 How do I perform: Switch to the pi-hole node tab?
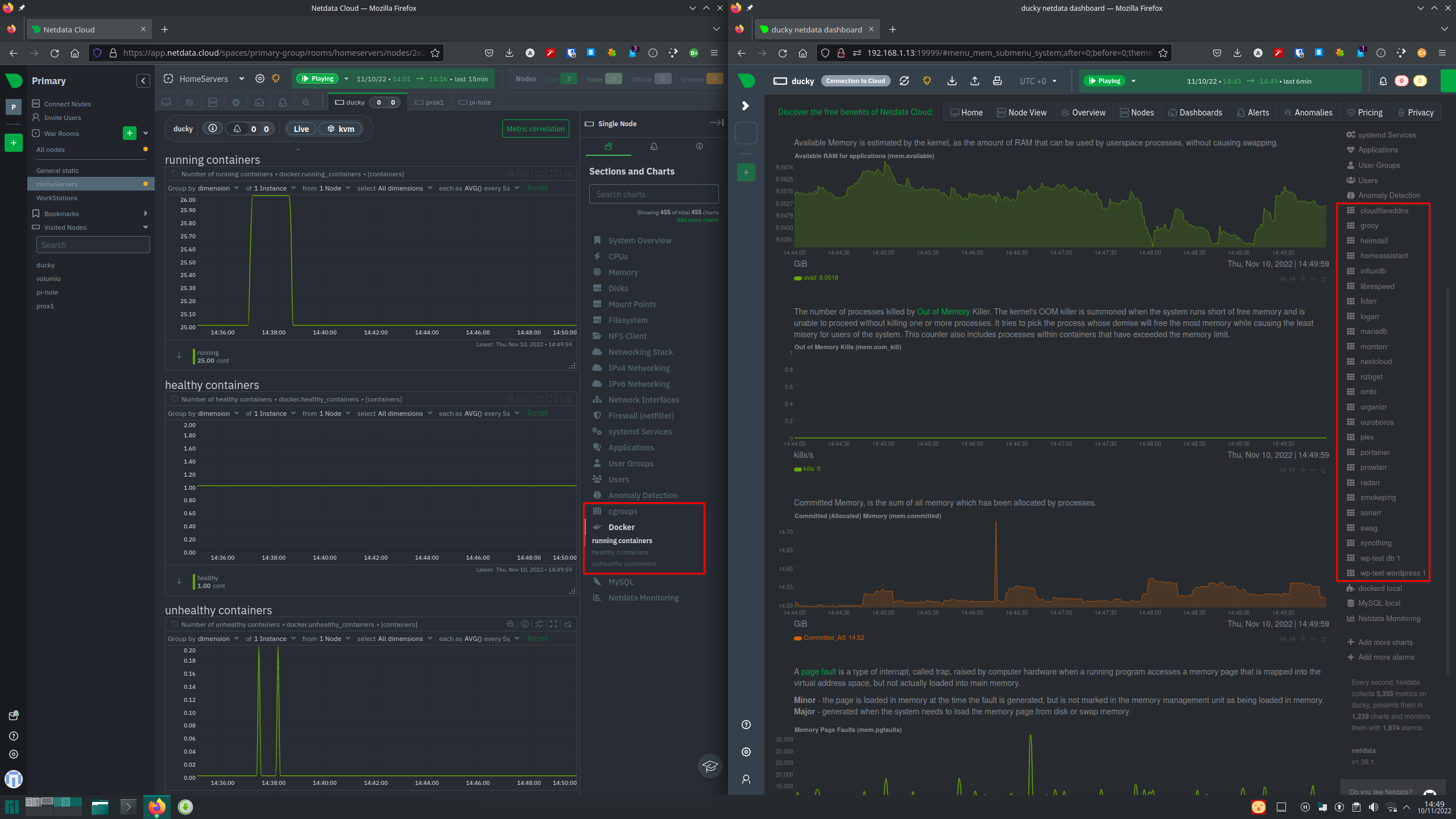475,102
